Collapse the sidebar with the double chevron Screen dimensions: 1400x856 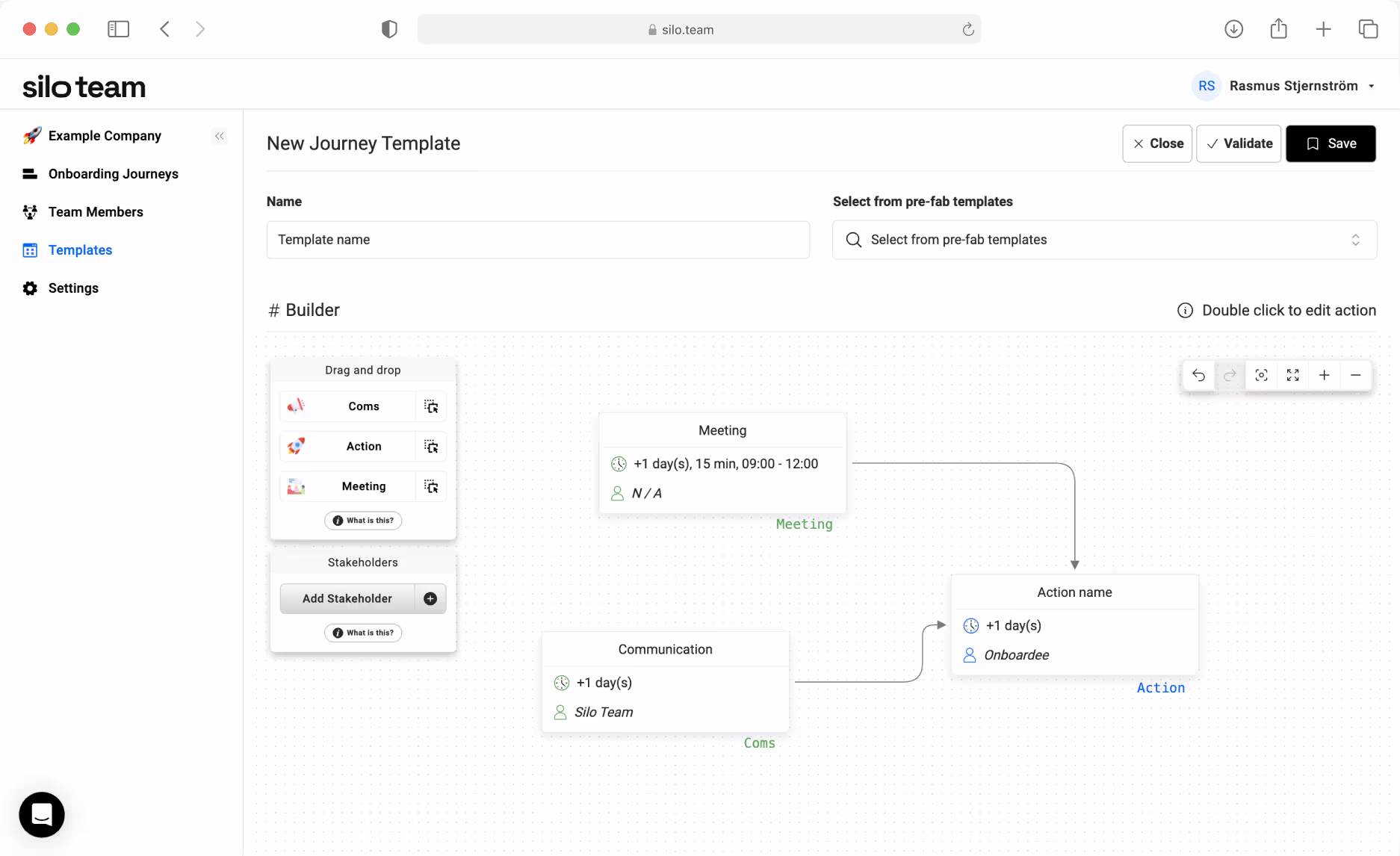(x=219, y=136)
